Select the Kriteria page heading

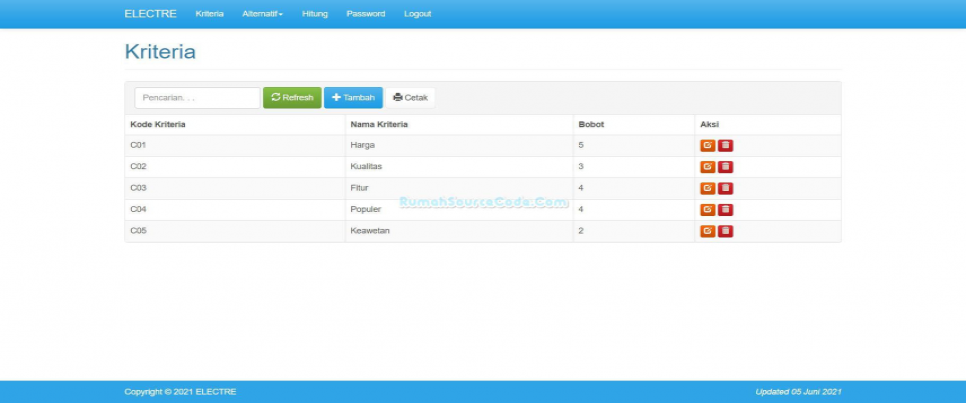(160, 52)
